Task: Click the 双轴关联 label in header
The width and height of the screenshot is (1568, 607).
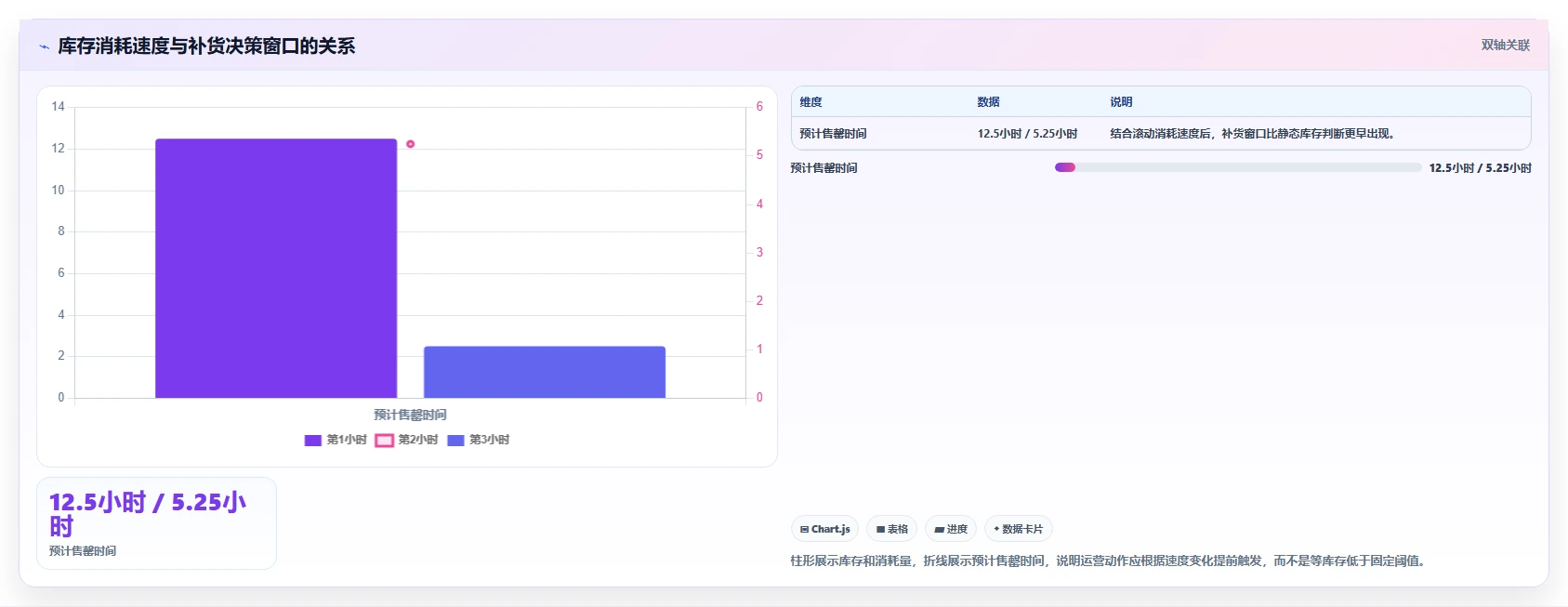Action: click(x=1505, y=45)
